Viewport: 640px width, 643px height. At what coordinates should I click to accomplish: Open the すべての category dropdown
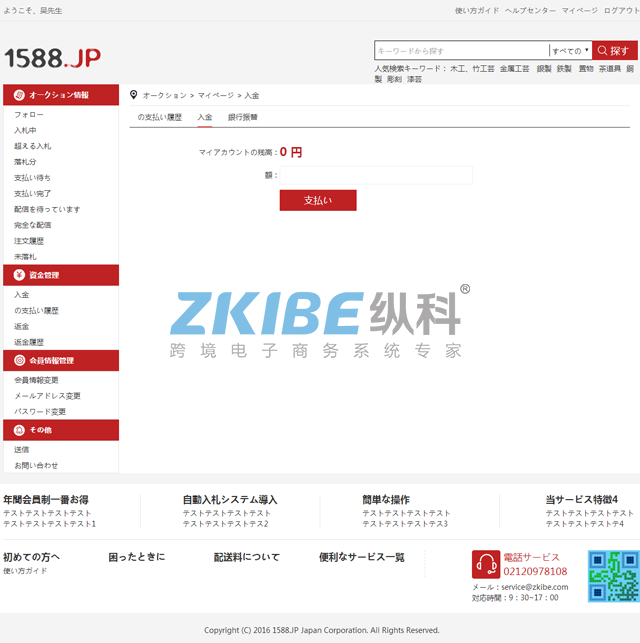point(570,51)
